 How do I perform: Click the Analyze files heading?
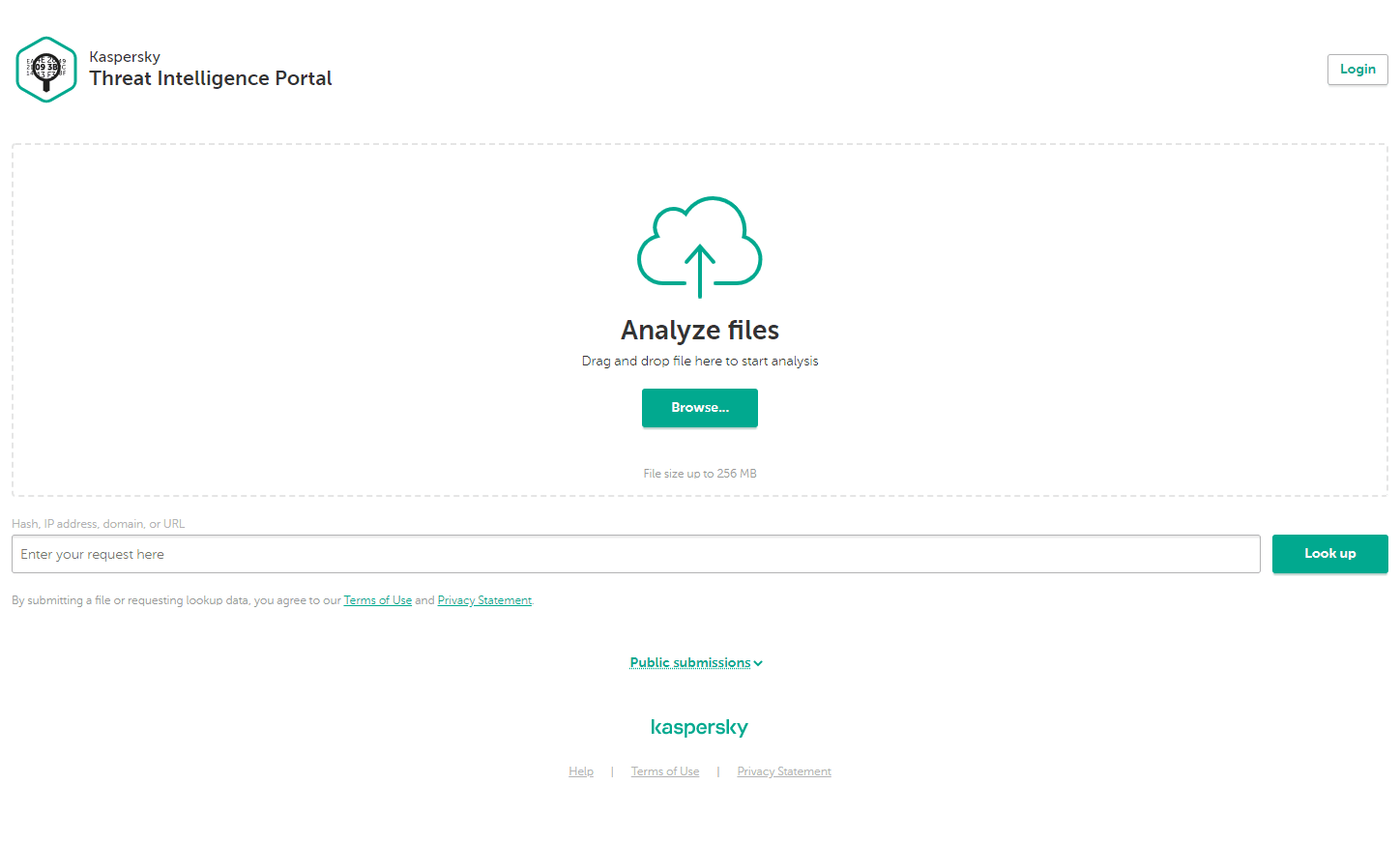pos(700,330)
